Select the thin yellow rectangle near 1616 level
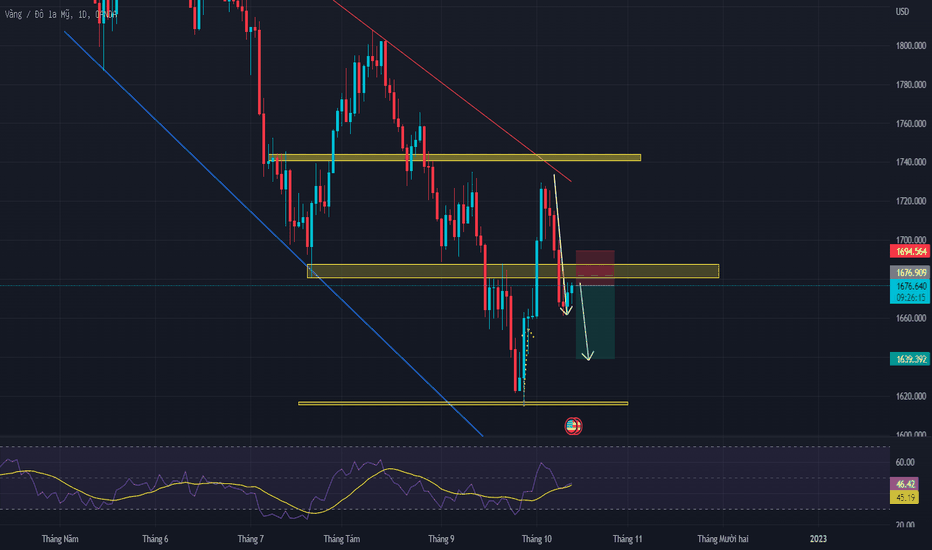The image size is (932, 550). [463, 403]
